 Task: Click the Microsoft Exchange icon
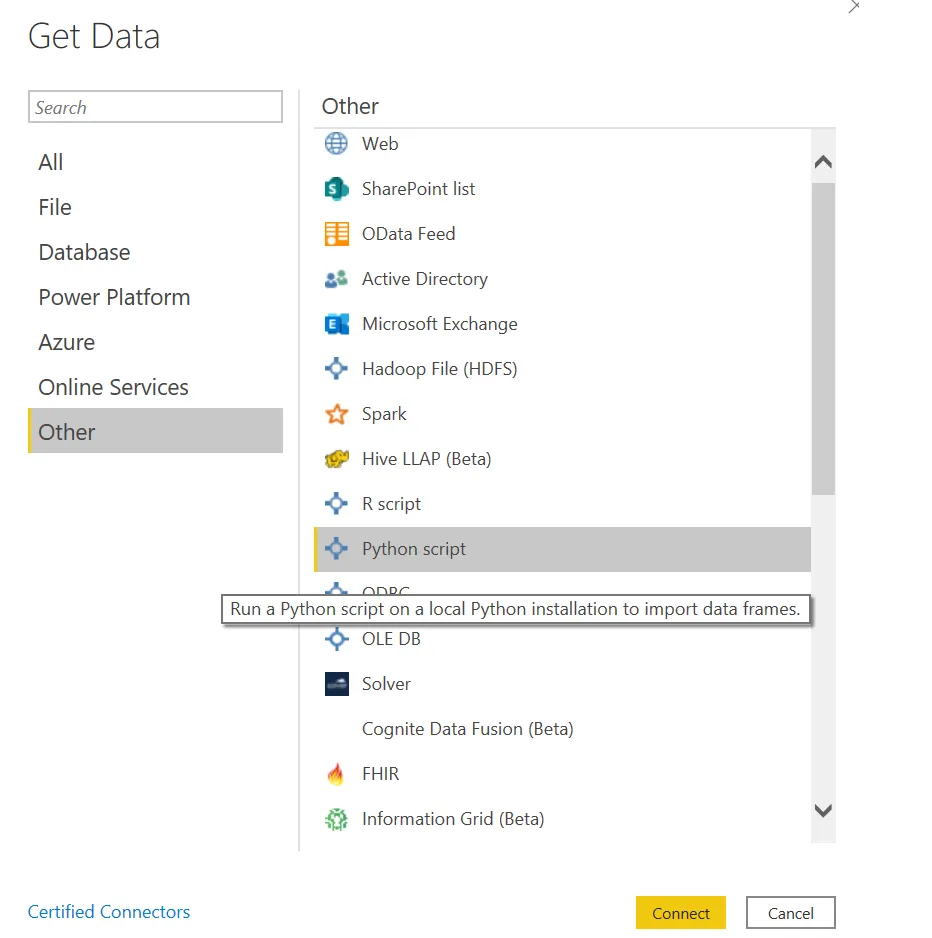[336, 324]
